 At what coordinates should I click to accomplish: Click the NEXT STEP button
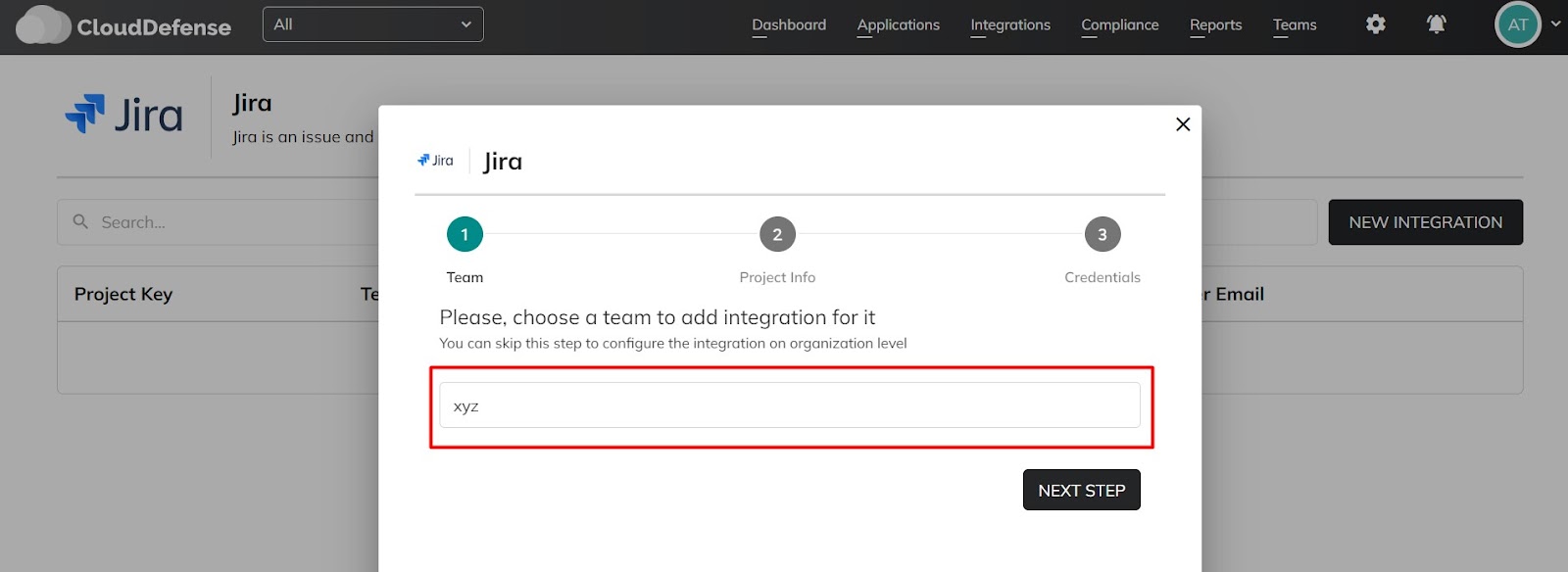point(1082,490)
